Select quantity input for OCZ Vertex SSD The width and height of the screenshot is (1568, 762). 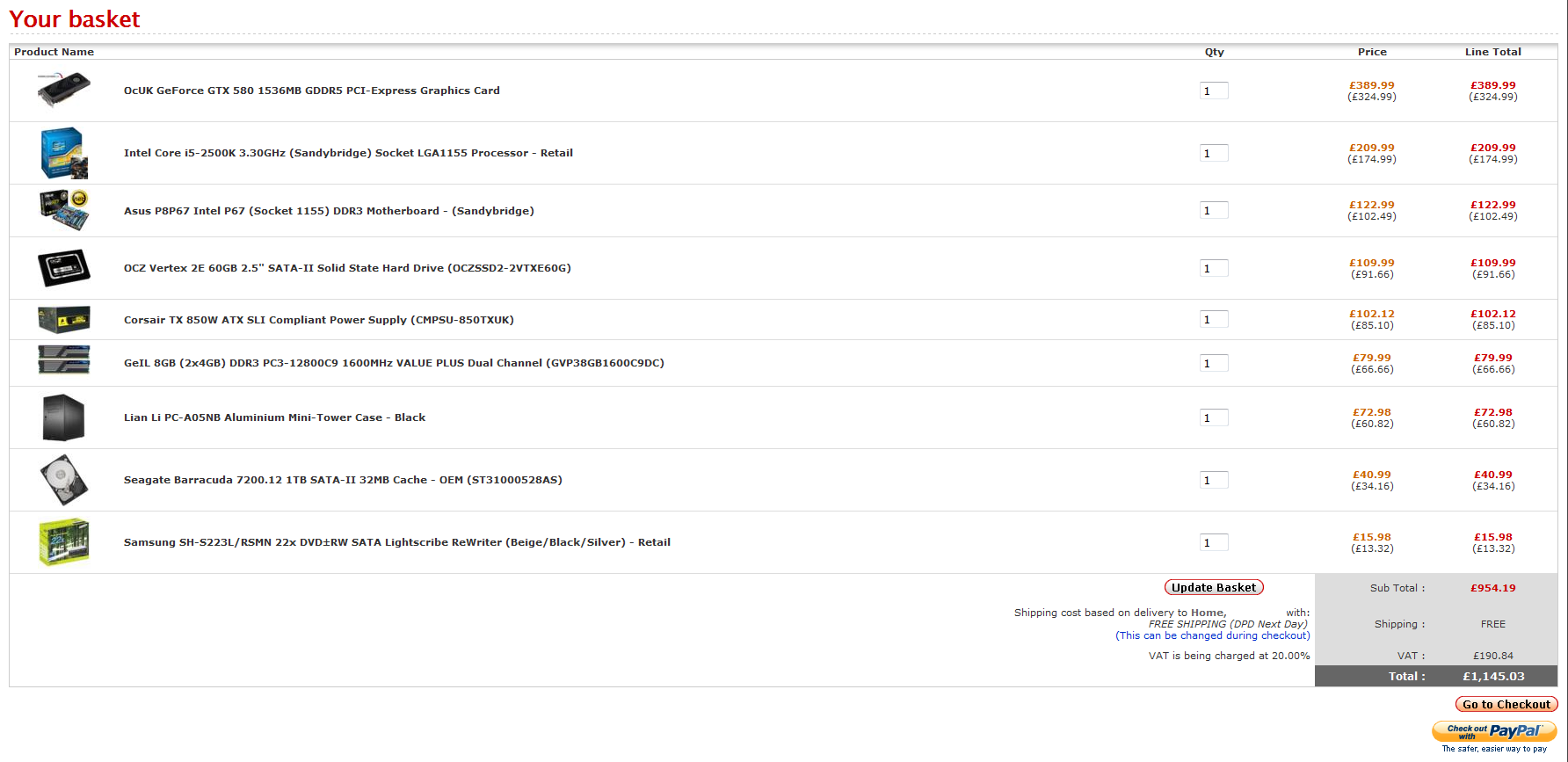coord(1213,268)
